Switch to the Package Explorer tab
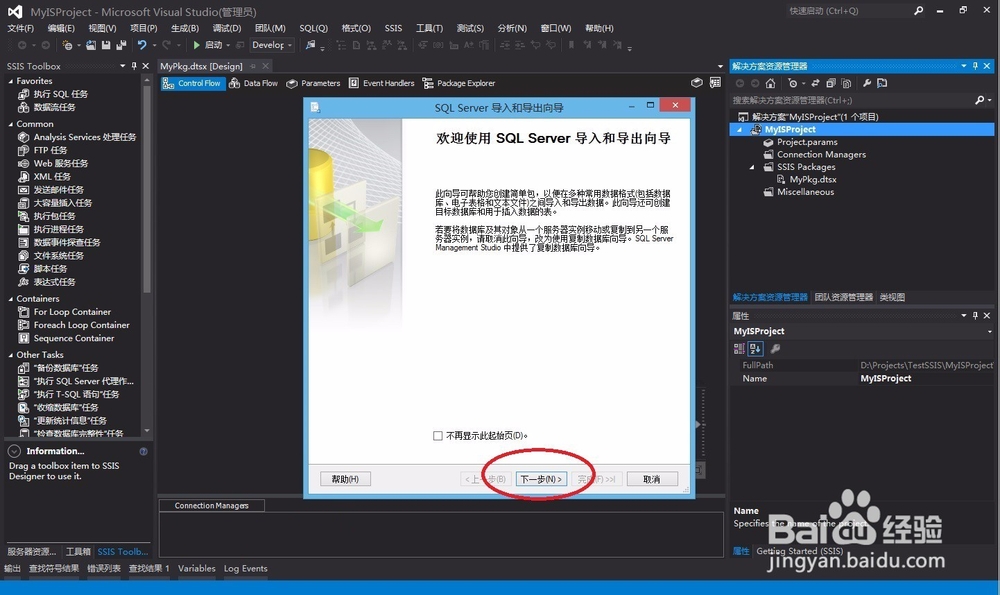 point(459,83)
